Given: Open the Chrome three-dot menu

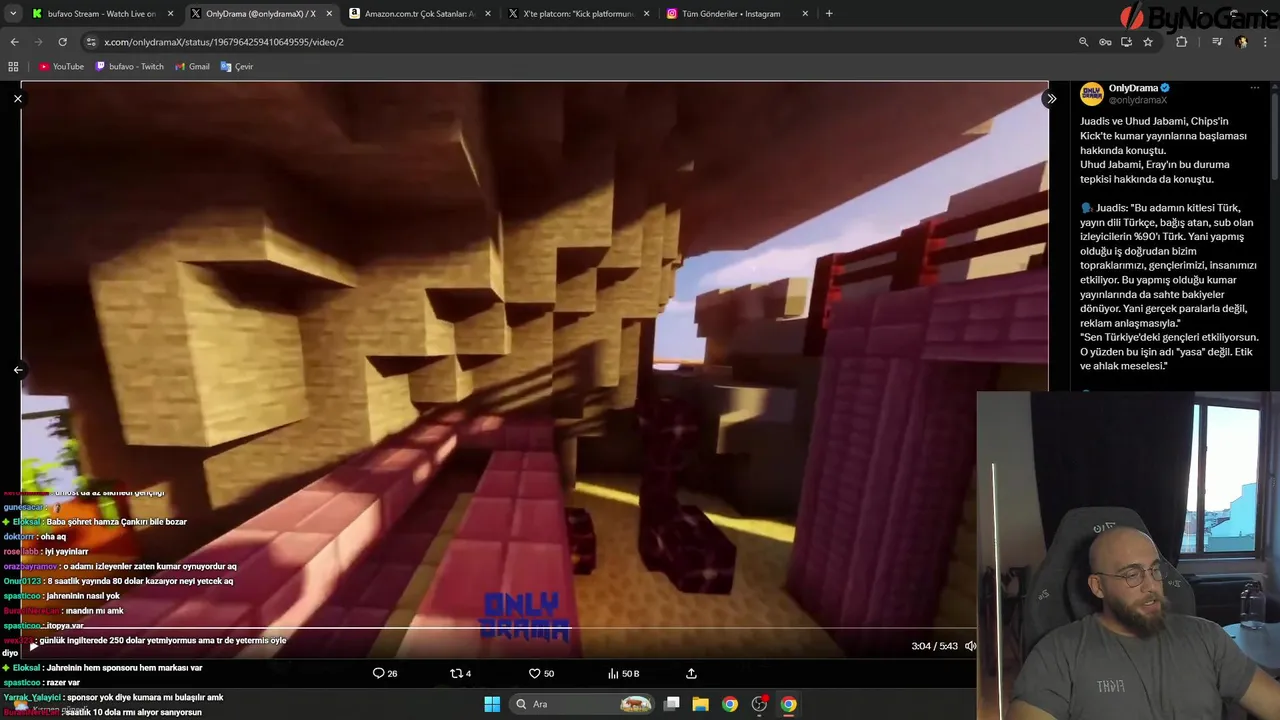Looking at the screenshot, I should [1264, 42].
